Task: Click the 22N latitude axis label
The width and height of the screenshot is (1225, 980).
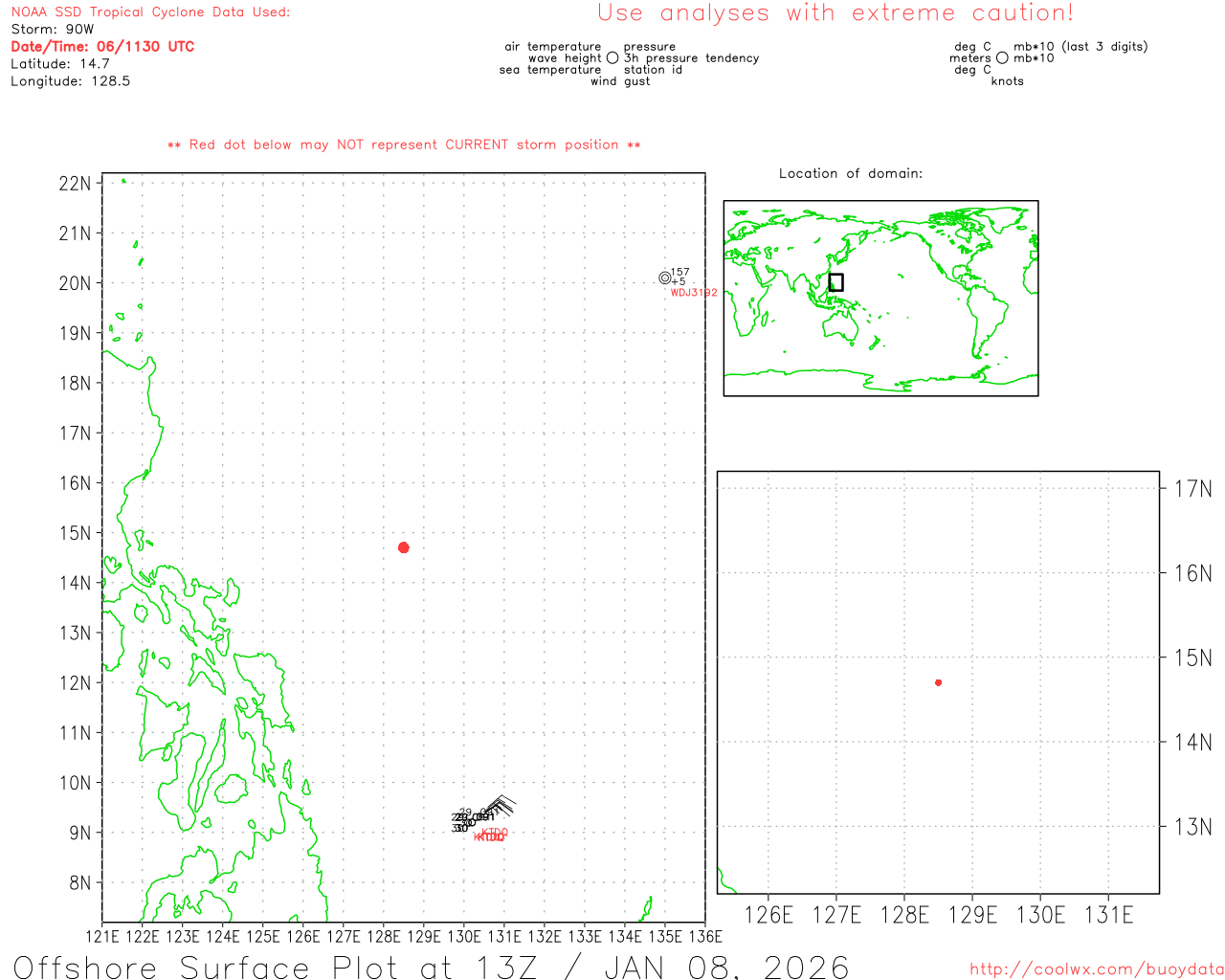Action: [75, 184]
